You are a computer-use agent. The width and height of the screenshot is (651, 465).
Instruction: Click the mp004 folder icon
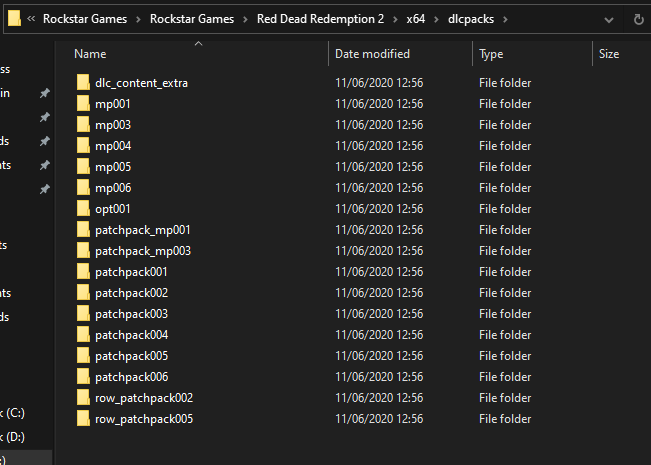[x=83, y=145]
